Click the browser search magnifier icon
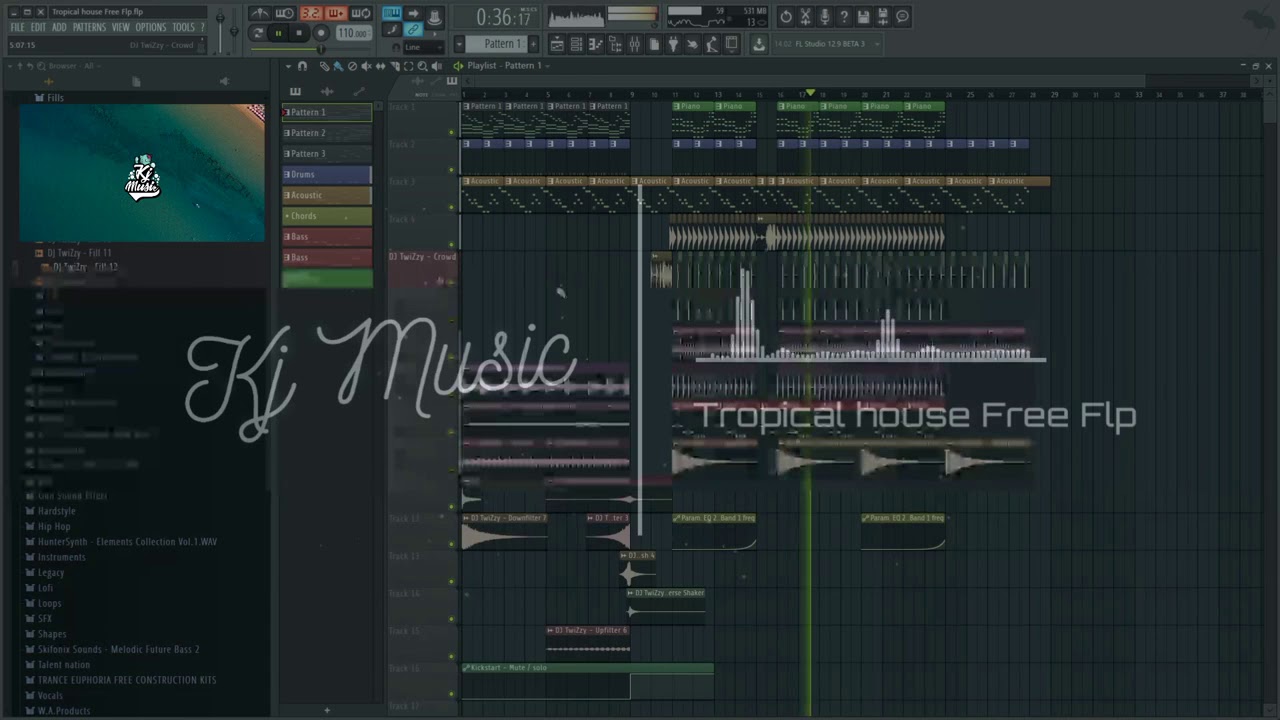 pos(41,66)
